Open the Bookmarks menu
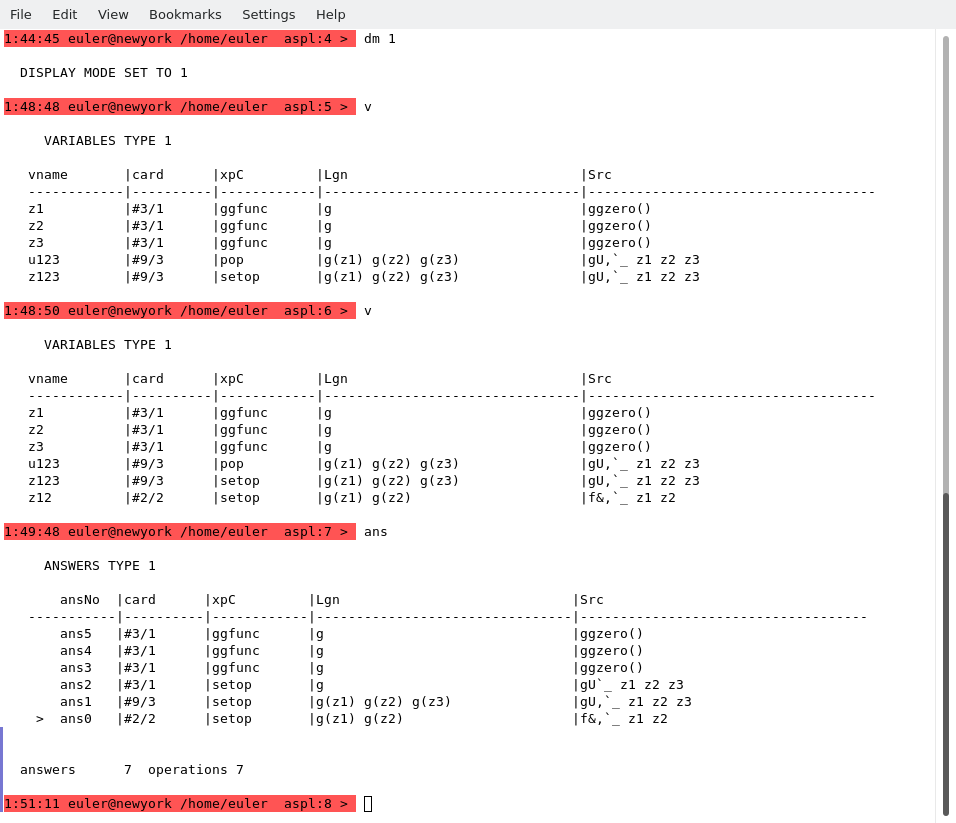 [185, 14]
